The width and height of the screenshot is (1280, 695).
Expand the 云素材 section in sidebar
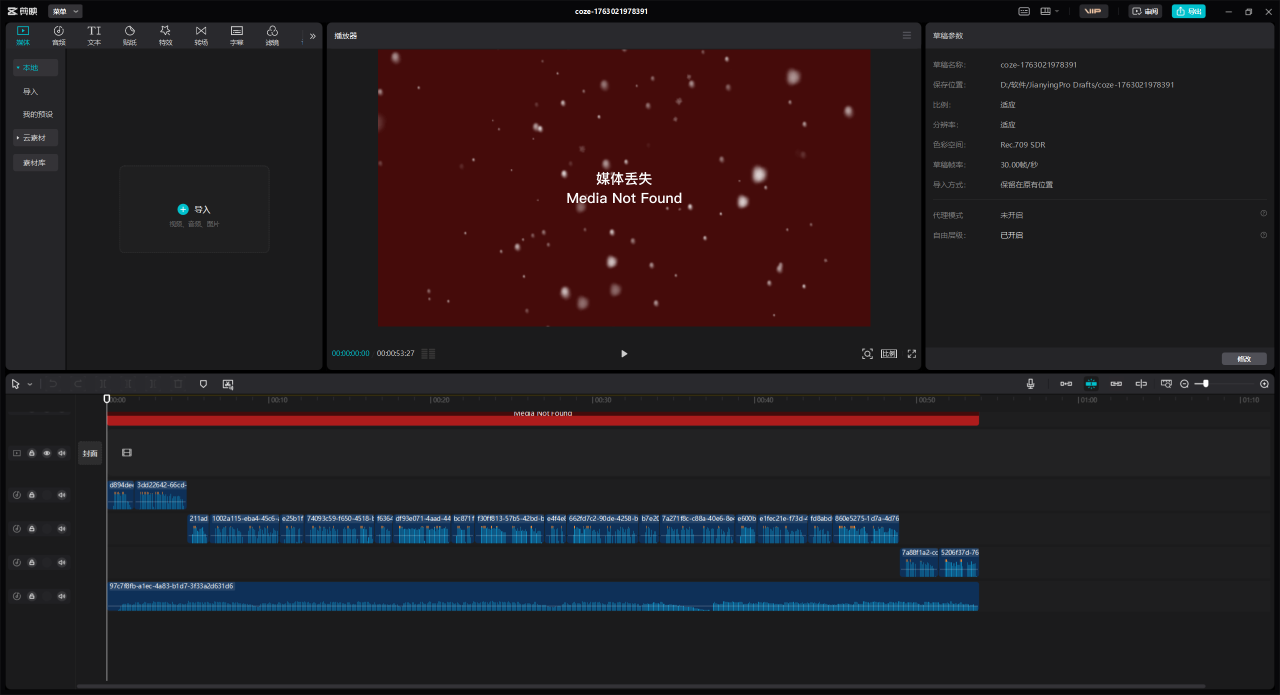coord(35,137)
